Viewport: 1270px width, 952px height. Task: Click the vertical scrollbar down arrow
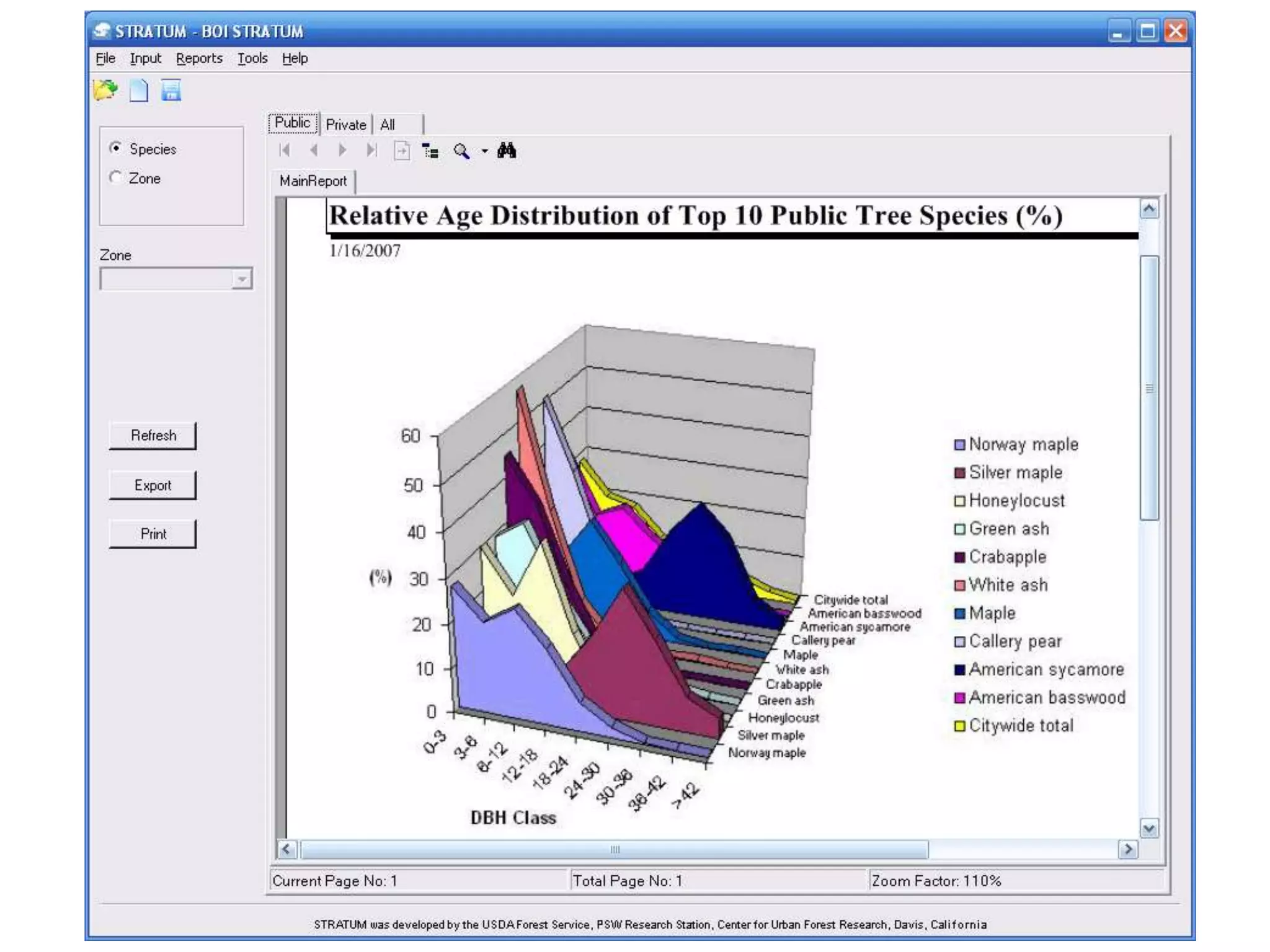1149,829
